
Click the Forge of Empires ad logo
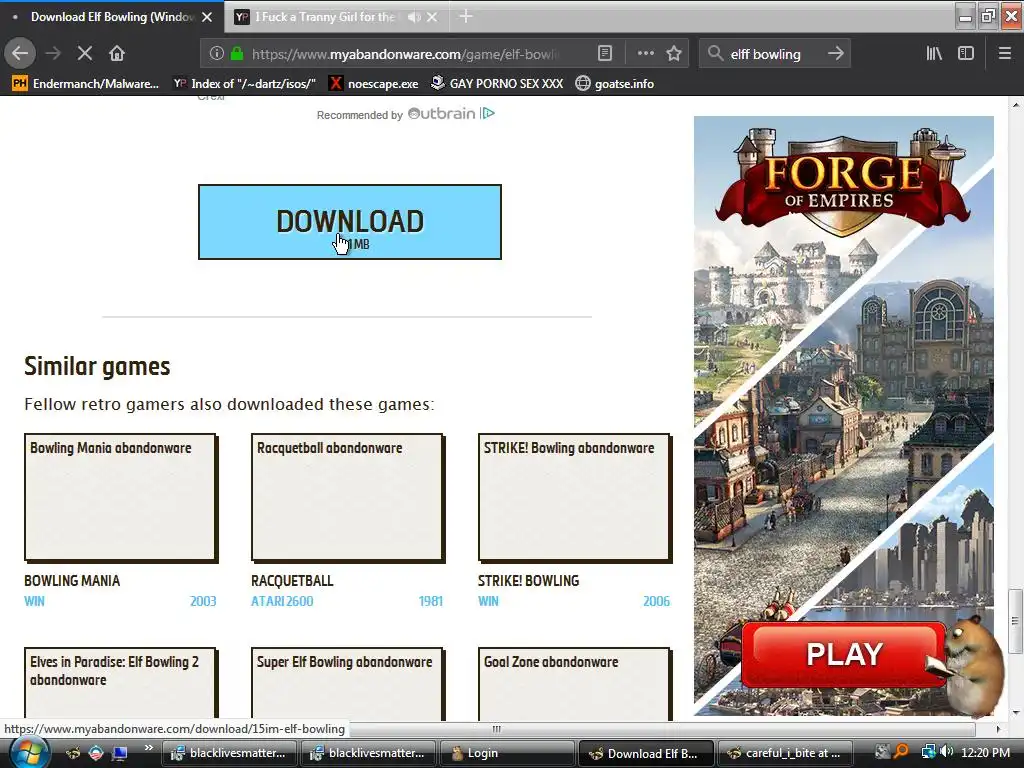(843, 181)
